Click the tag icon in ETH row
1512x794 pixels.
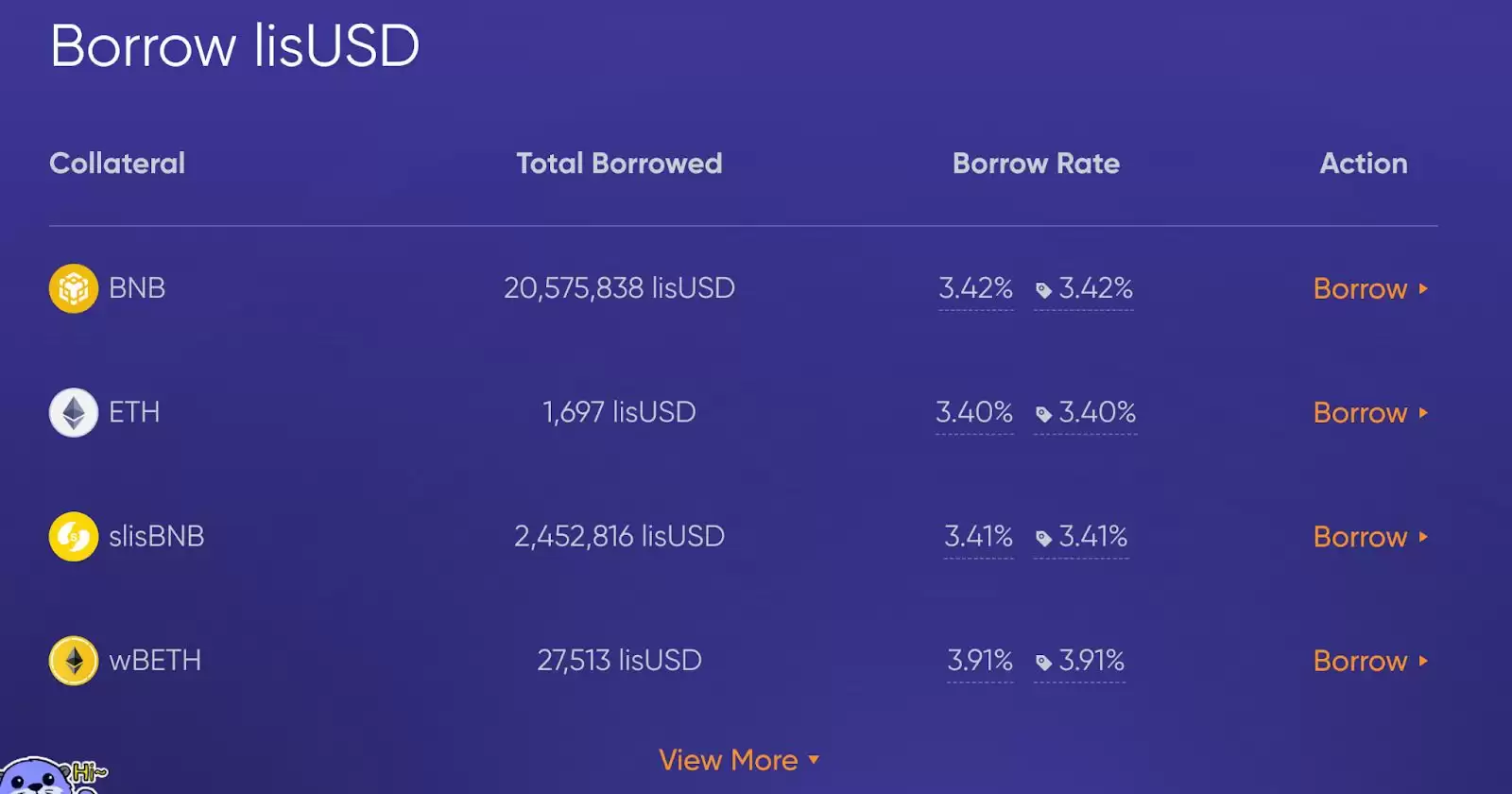(1043, 414)
